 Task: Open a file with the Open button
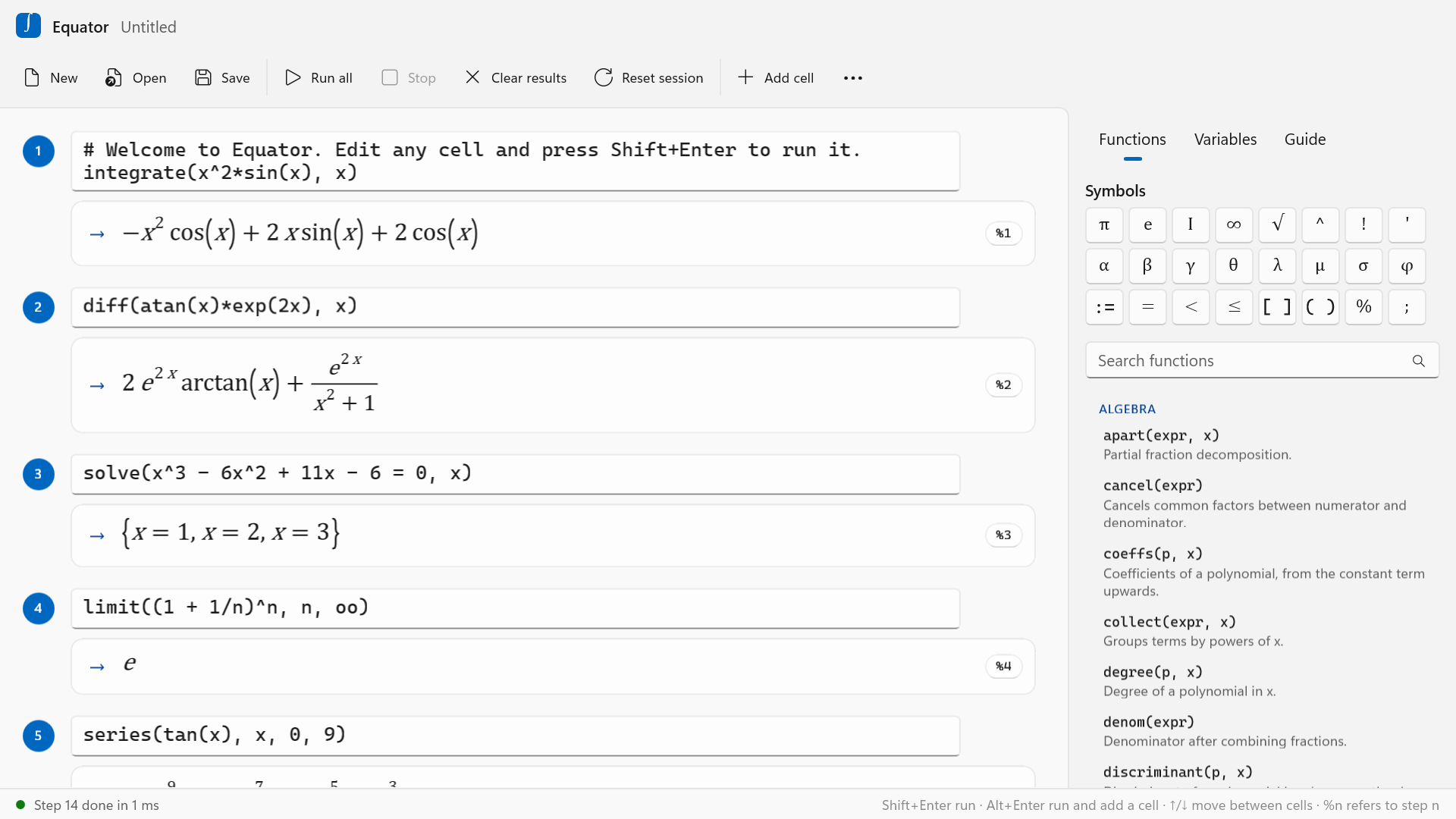136,77
